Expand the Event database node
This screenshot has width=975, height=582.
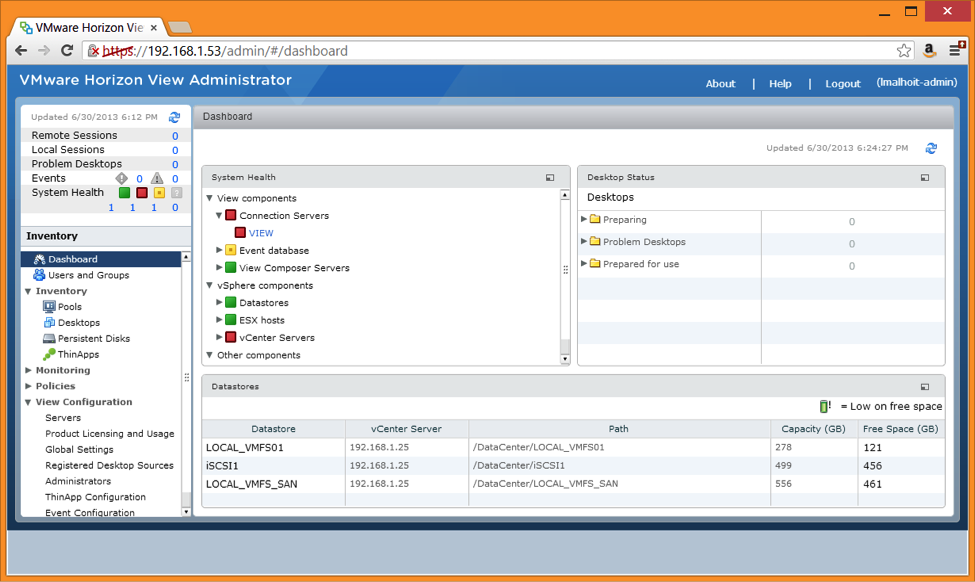click(x=219, y=250)
